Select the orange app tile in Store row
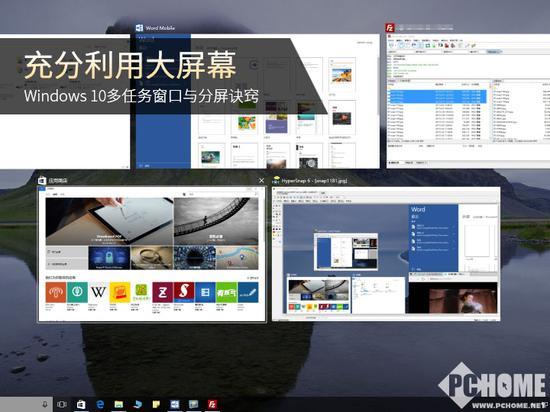Viewport: 550px width, 412px height. tap(56, 292)
